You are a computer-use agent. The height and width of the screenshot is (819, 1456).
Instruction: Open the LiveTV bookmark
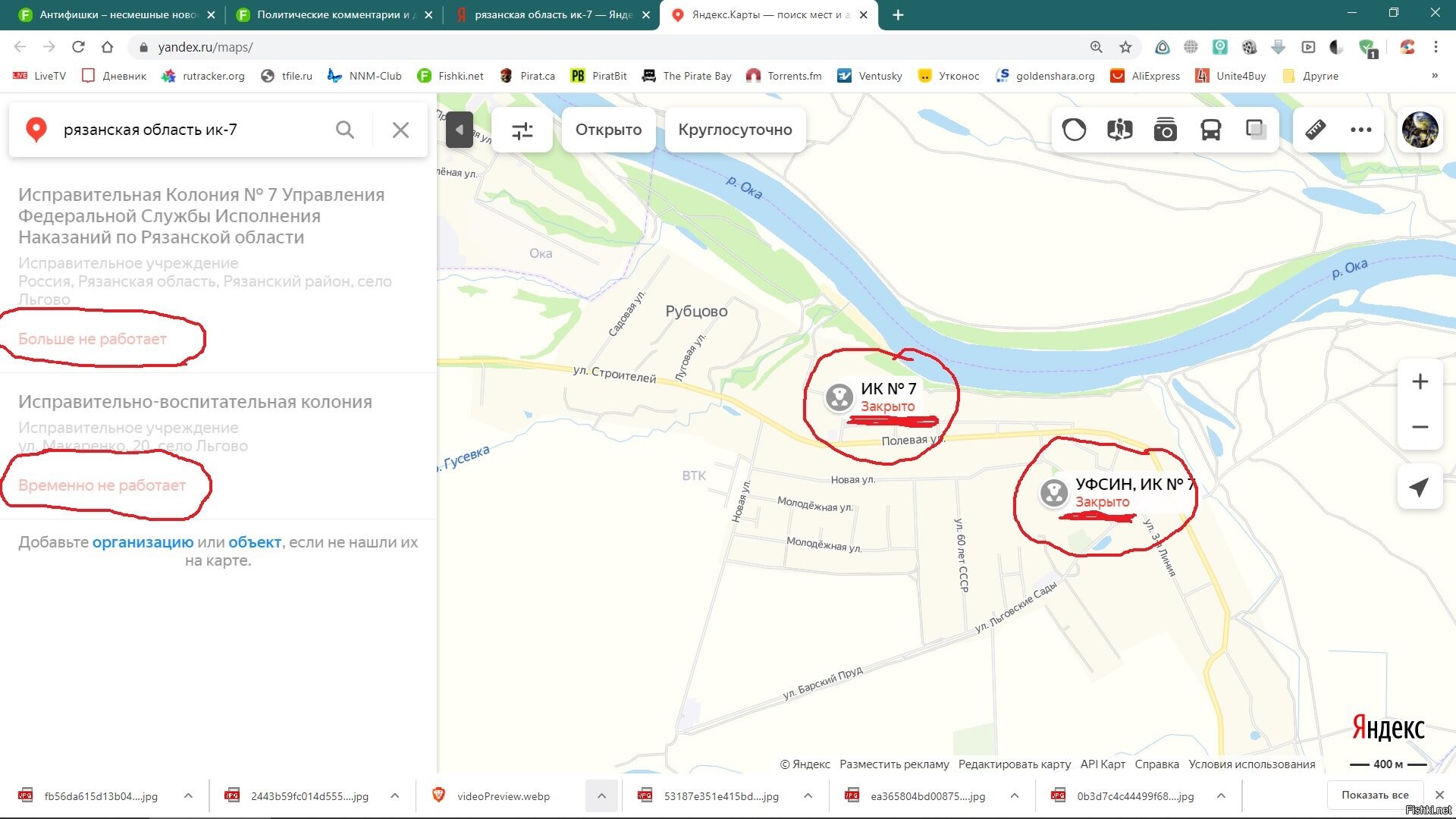pos(39,76)
